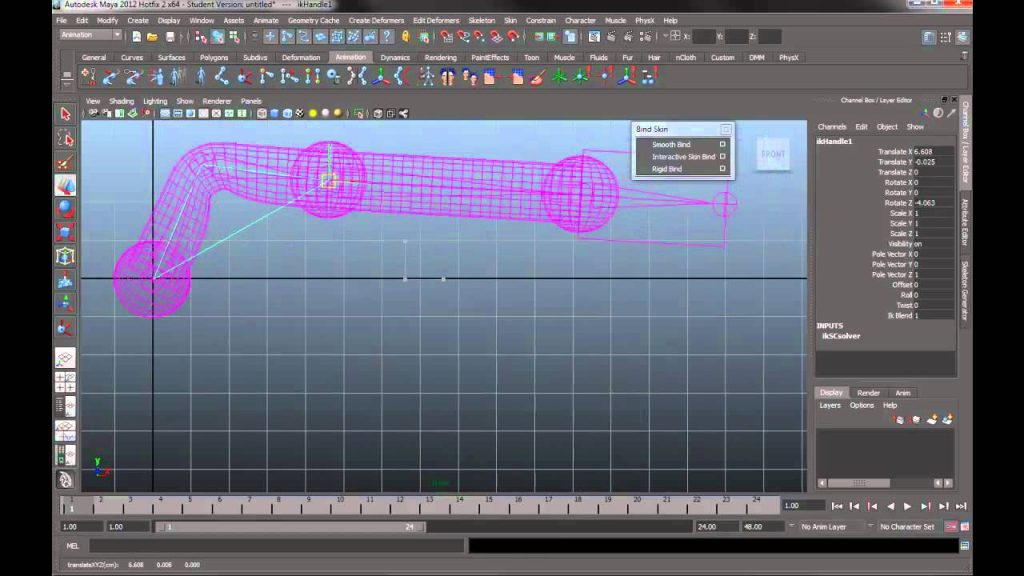Click the time range slider bar
1024x576 pixels.
tap(289, 527)
